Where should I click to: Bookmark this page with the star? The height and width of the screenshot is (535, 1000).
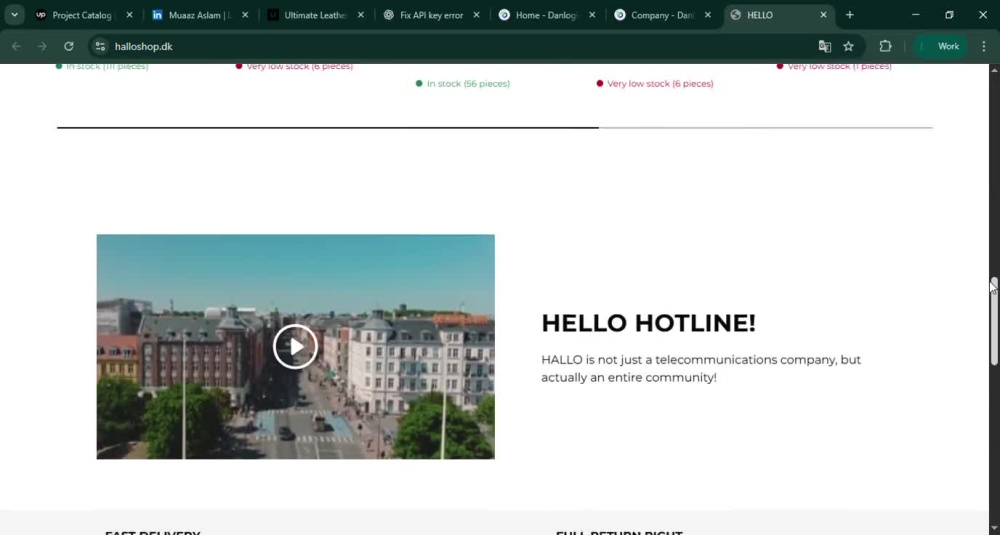pyautogui.click(x=848, y=47)
